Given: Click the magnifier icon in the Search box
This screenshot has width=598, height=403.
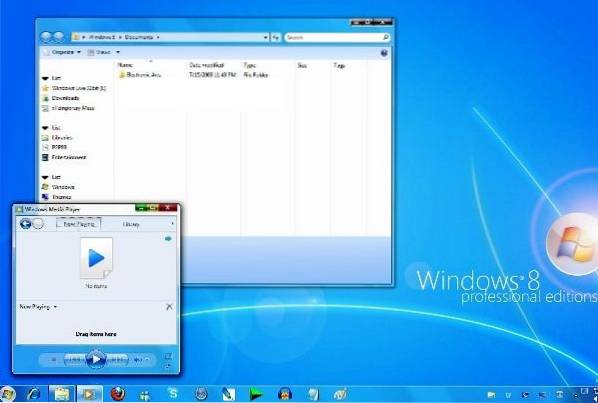Looking at the screenshot, I should tap(385, 37).
